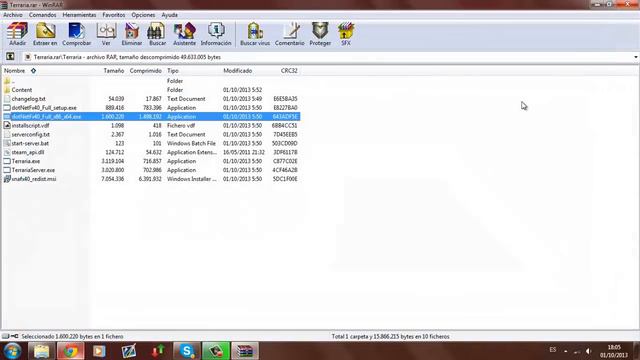Sort by the Tamaño column header

tap(113, 71)
